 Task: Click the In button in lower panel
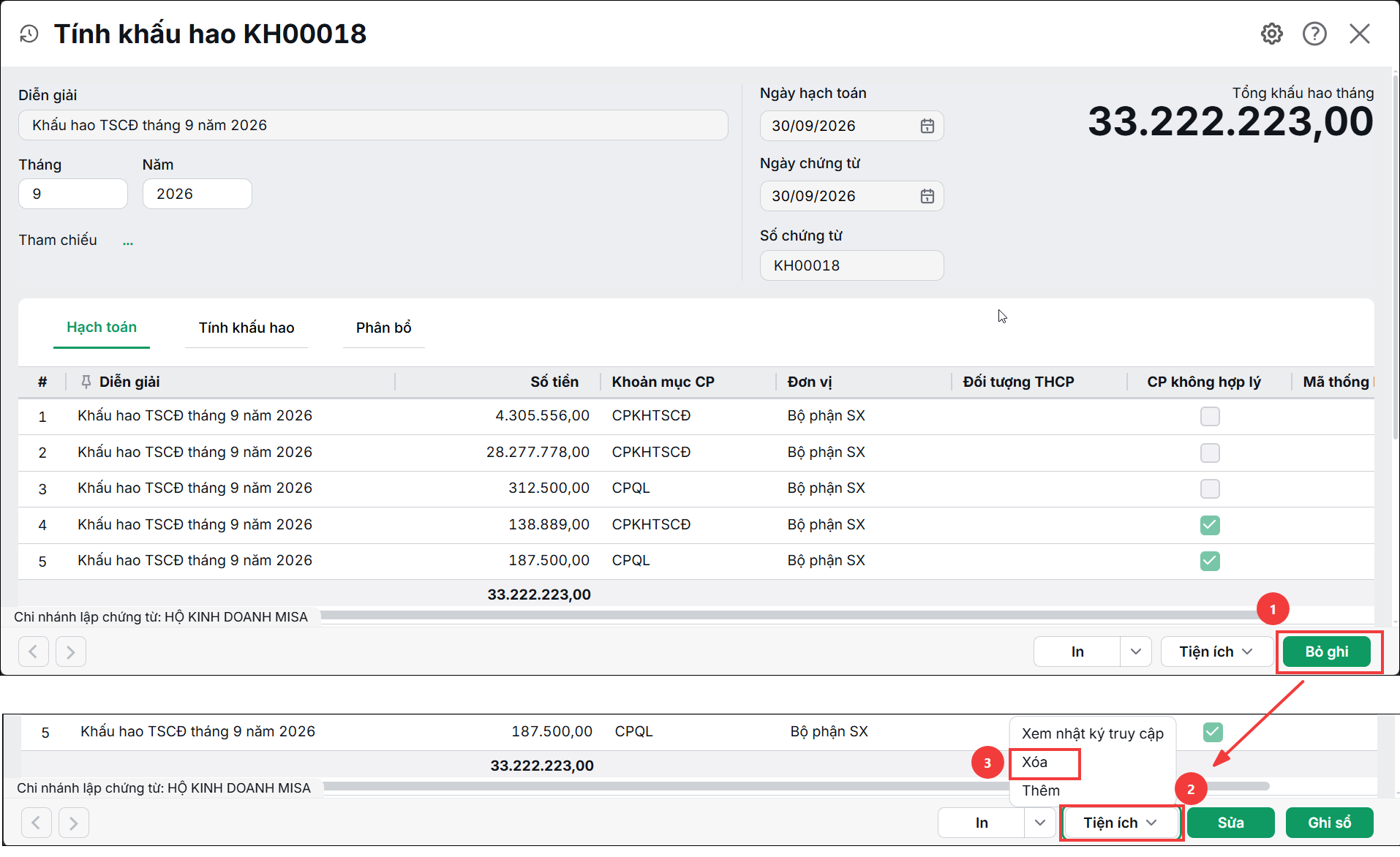pos(982,823)
